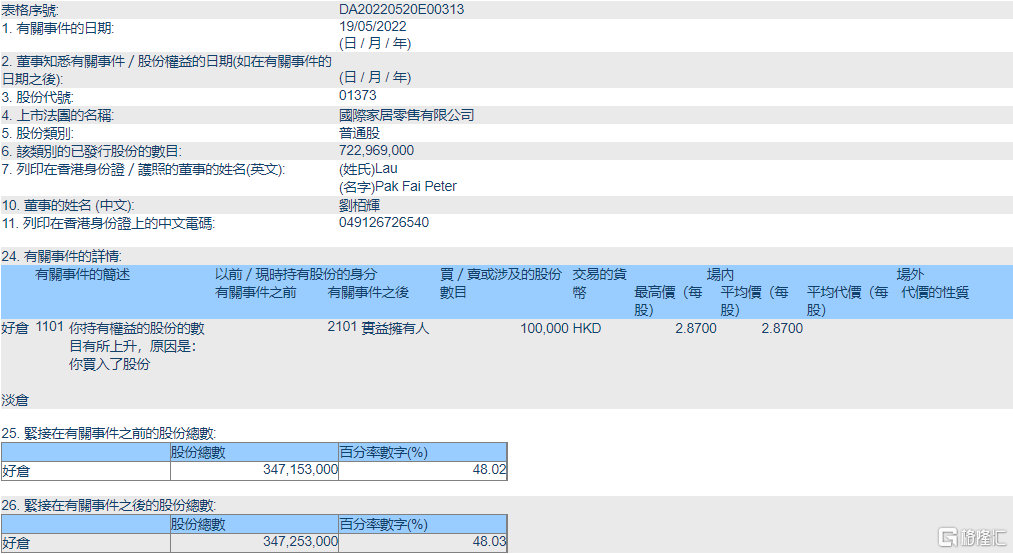
Task: Select event code 1101 in 好倉 row
Action: [49, 328]
